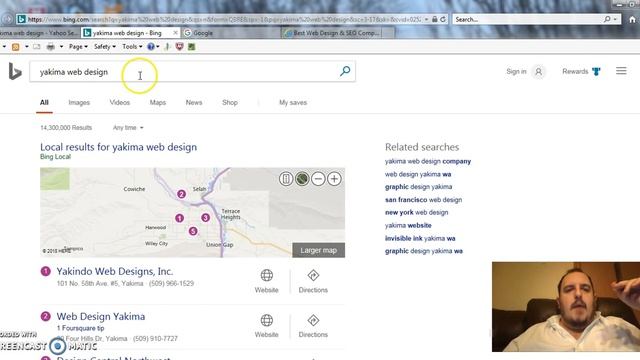
Task: Click related search new york web design
Action: tap(416, 212)
